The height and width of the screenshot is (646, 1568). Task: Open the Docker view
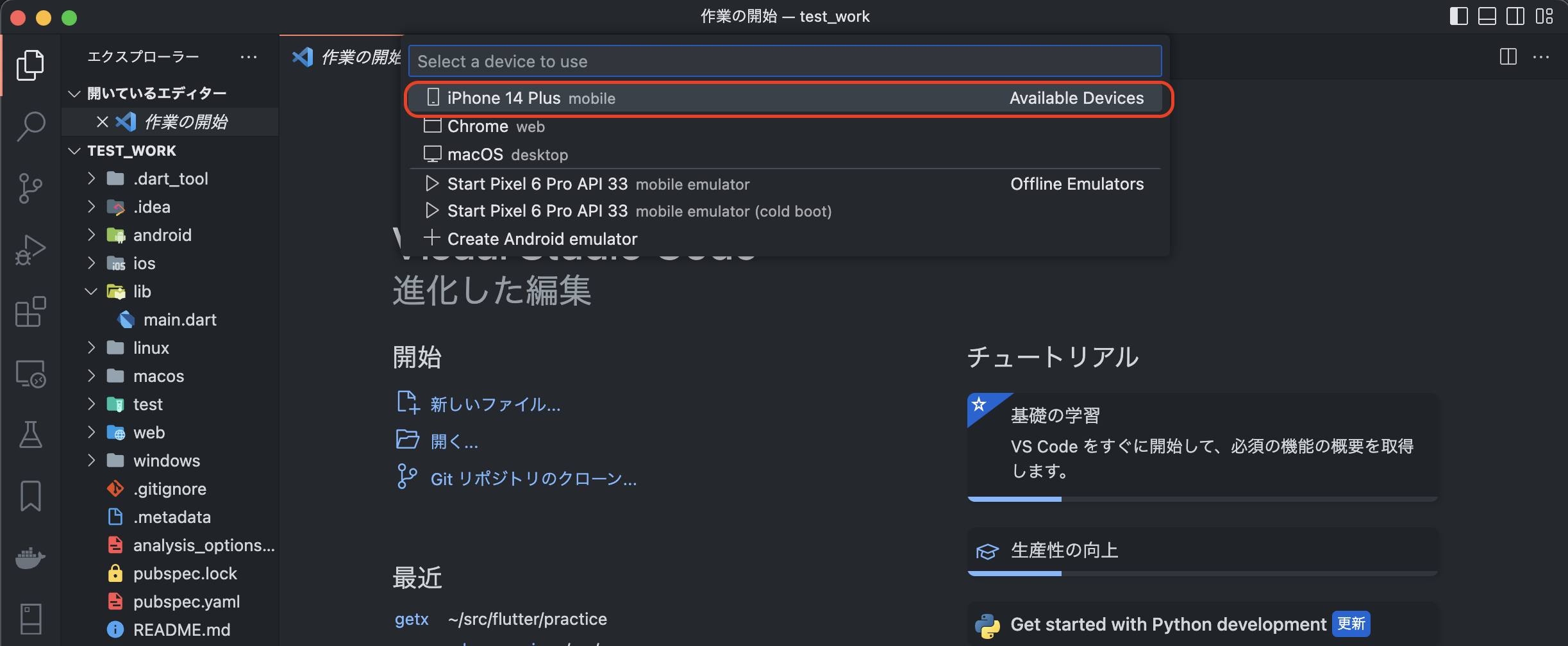point(31,558)
